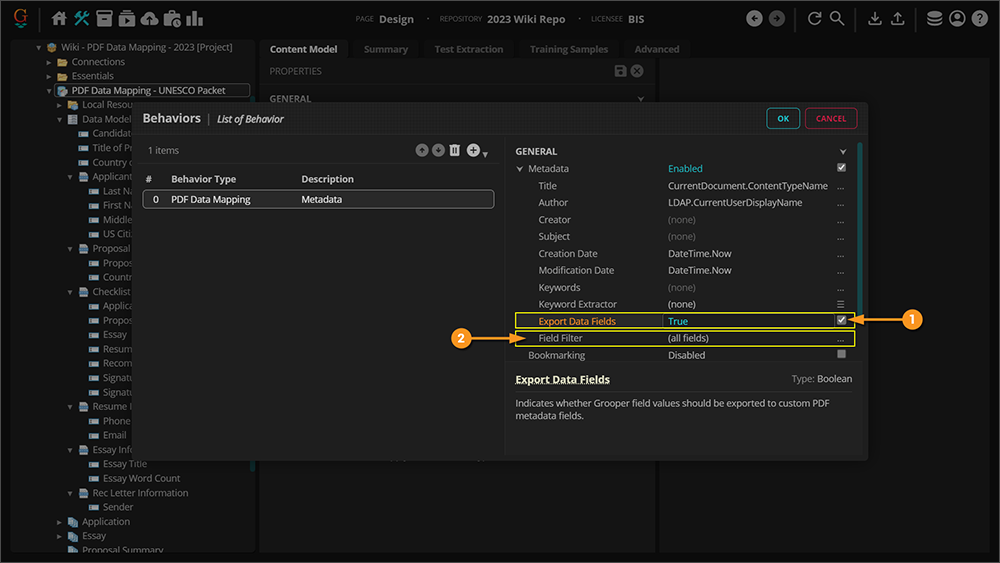The width and height of the screenshot is (1000, 563).
Task: Move the selected behavior down with the arrow icon
Action: pos(438,150)
